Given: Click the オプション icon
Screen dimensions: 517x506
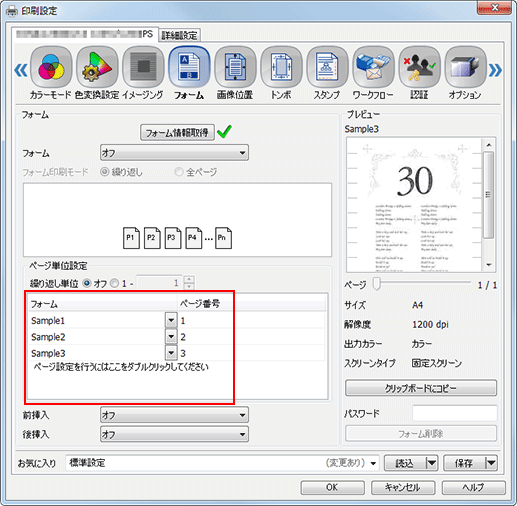Looking at the screenshot, I should click(x=465, y=68).
